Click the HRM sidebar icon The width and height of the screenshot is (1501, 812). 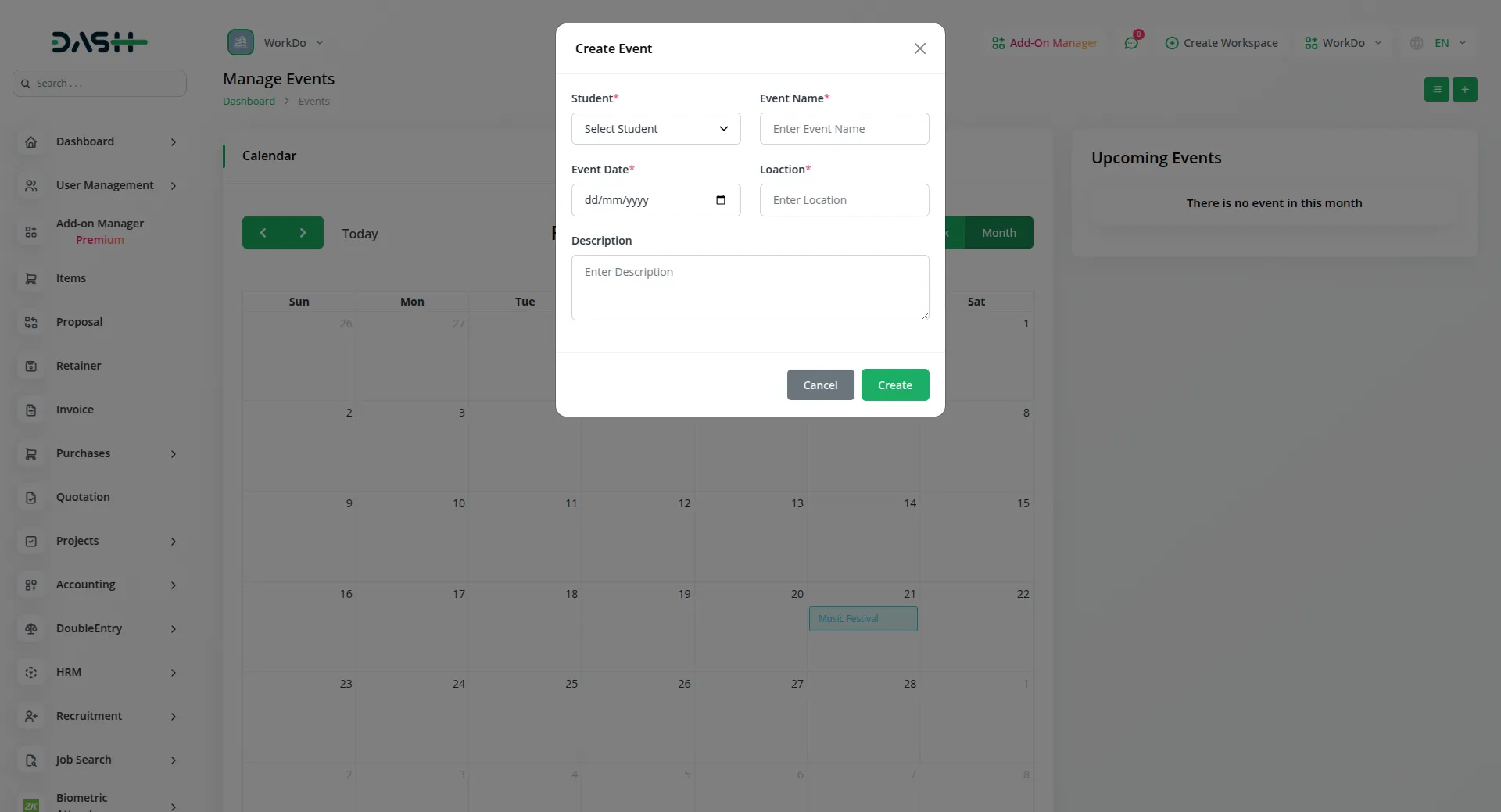click(31, 673)
